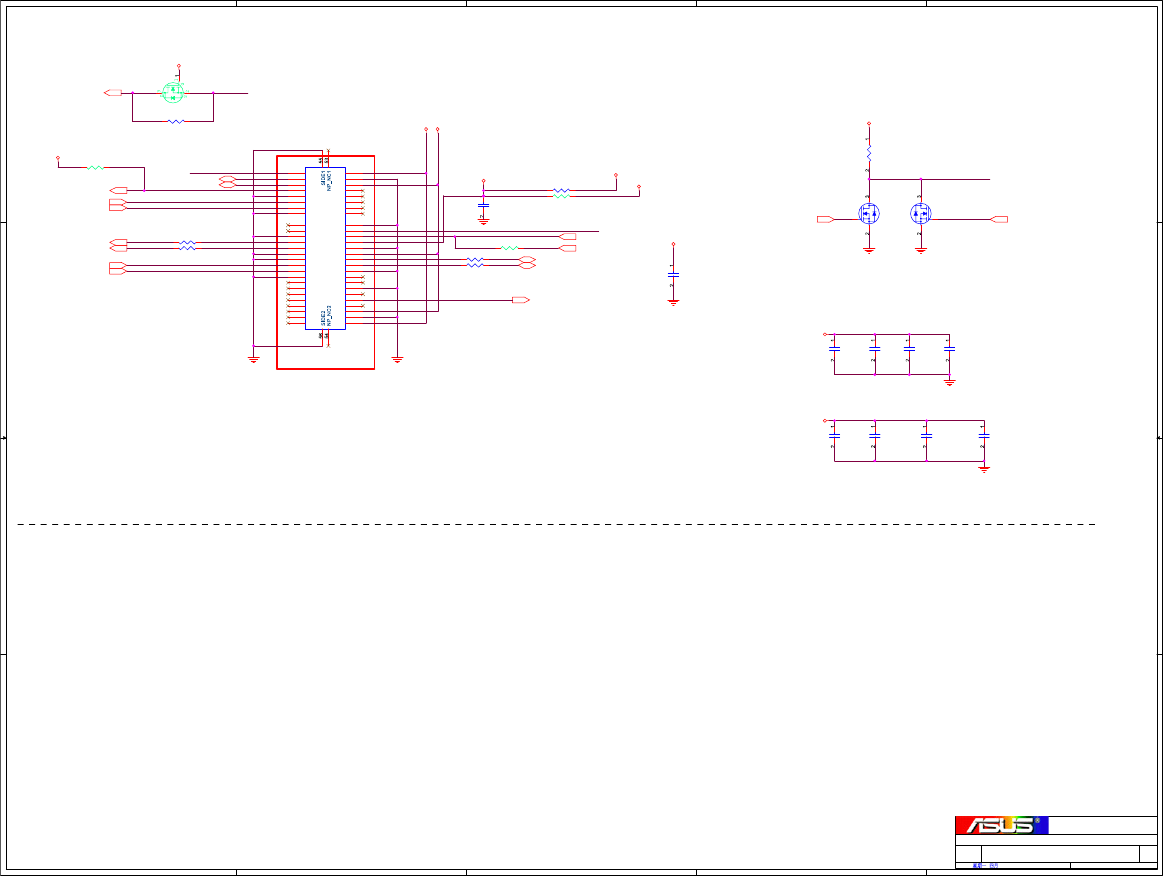Click the power node above the pull-up resistor

[x=869, y=124]
